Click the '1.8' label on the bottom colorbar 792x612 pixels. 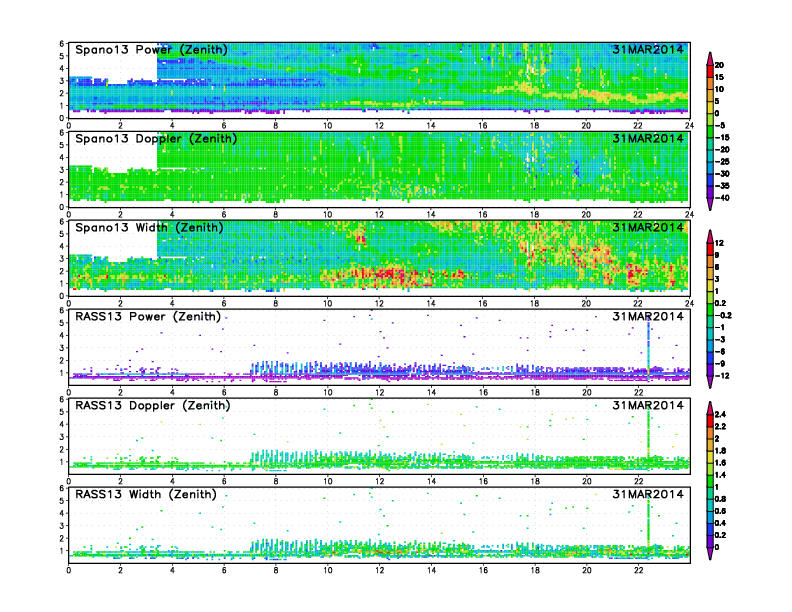(x=720, y=450)
